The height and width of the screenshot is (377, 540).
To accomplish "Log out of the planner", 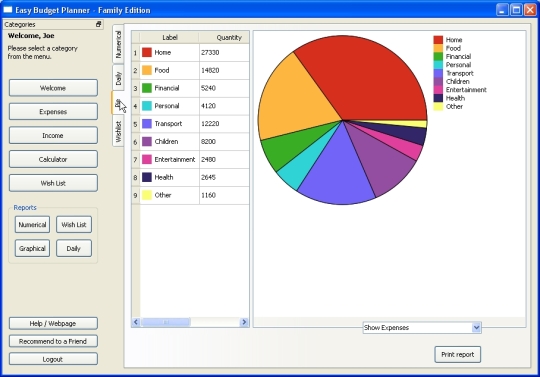I will [53, 359].
